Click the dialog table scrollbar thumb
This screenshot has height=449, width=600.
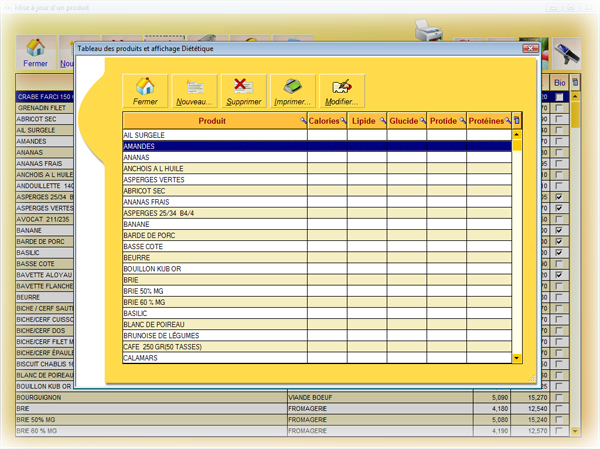(x=517, y=145)
